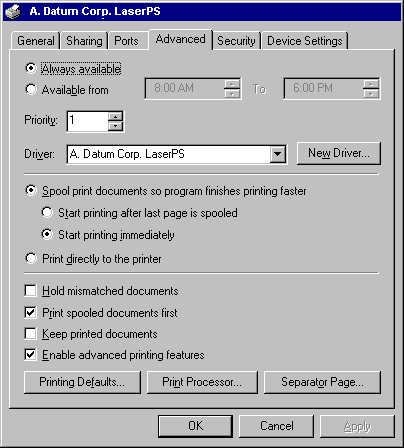The height and width of the screenshot is (448, 404).
Task: Decrease Priority with the down spinner arrow
Action: (116, 126)
